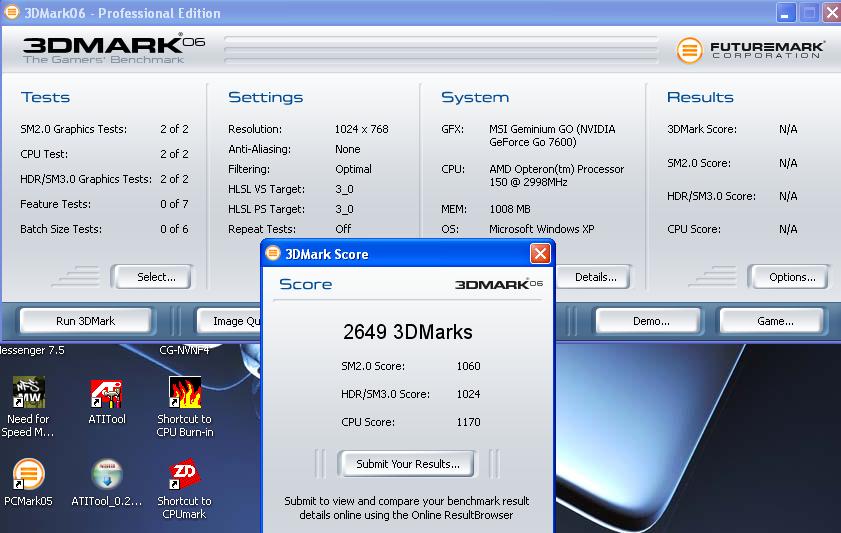Click the MEM value 1008 MB

pos(510,209)
